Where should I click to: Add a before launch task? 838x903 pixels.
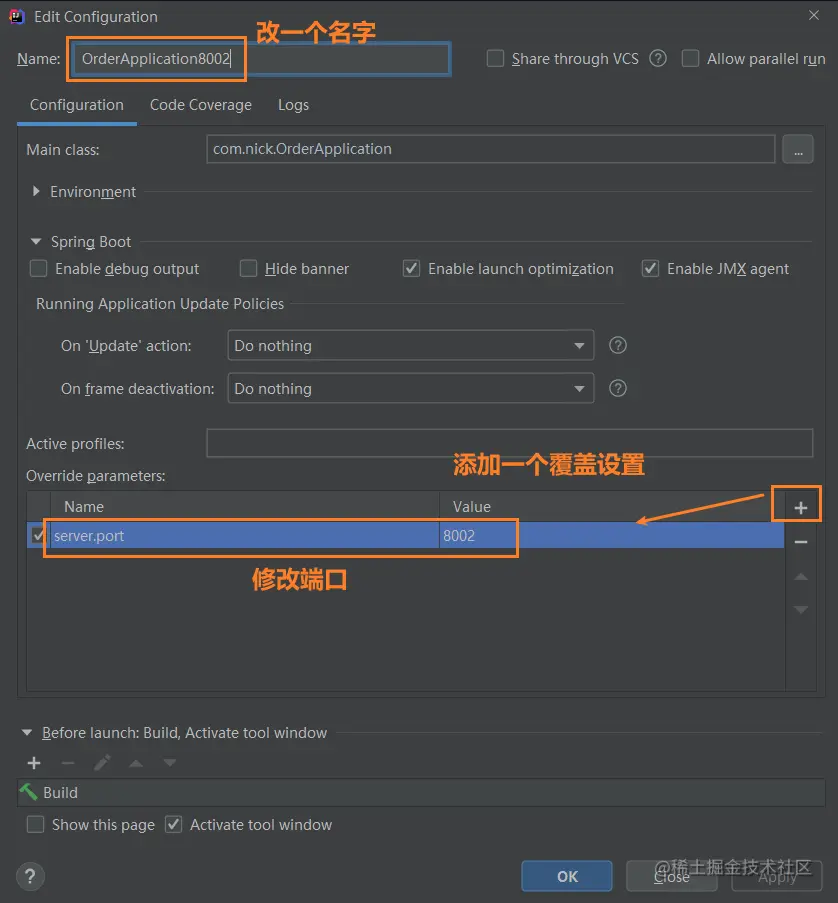[34, 763]
